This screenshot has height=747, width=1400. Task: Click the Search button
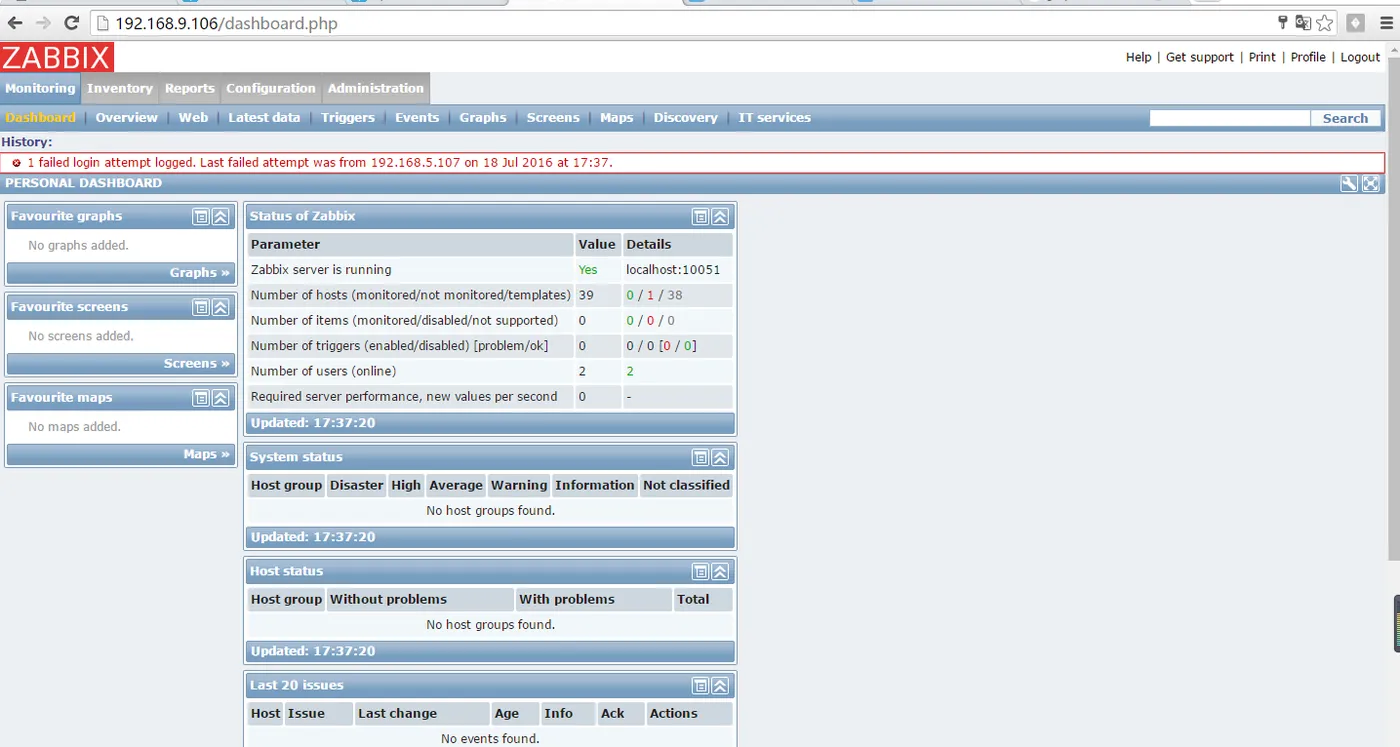1345,118
